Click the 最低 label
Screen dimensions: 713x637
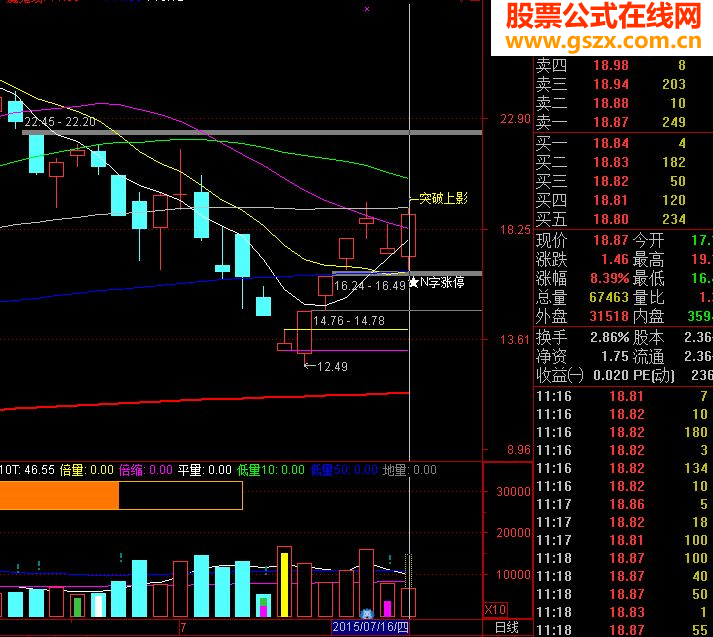click(x=648, y=278)
